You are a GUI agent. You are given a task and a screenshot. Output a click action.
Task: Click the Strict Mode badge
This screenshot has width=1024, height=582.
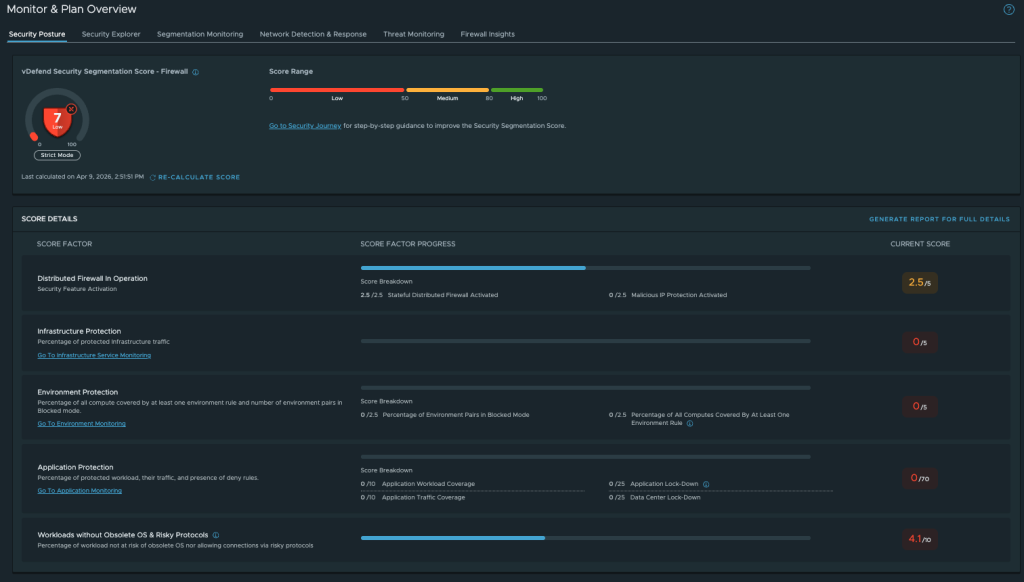coord(57,155)
